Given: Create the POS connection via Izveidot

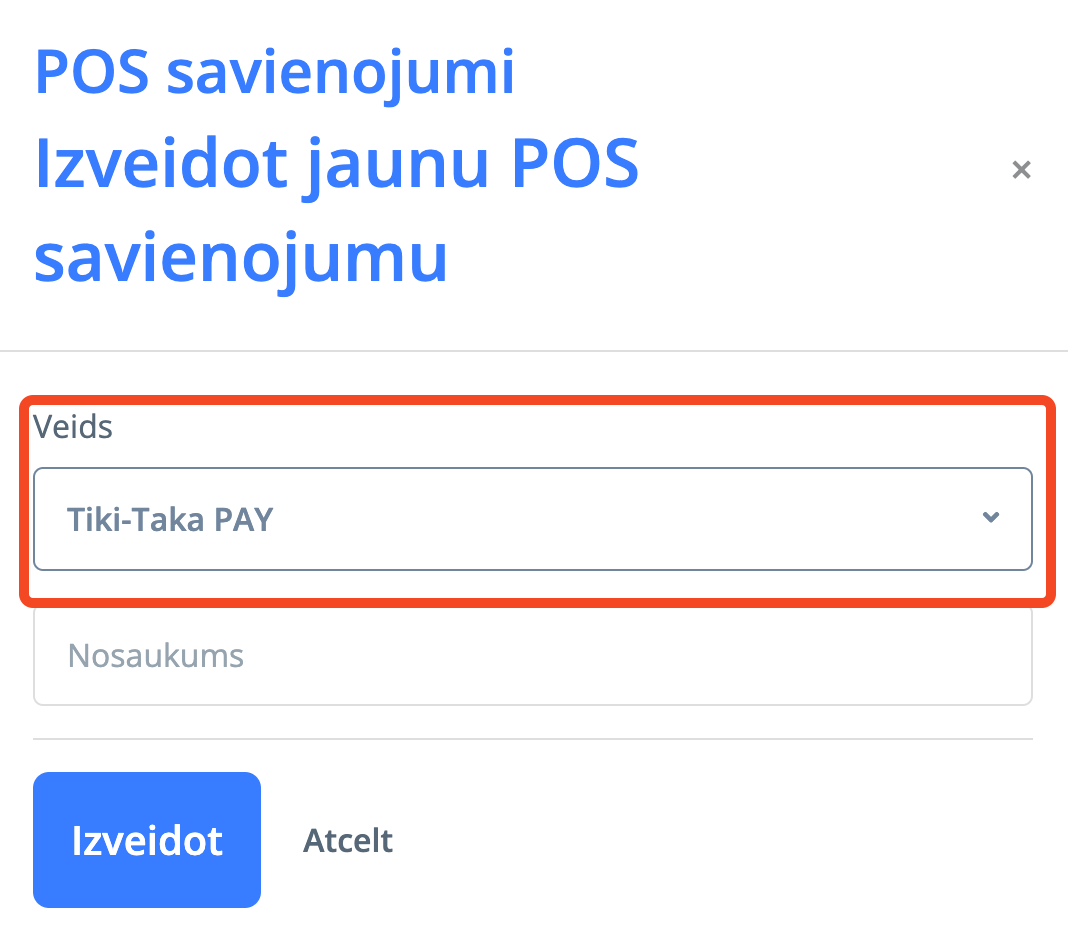Looking at the screenshot, I should [x=147, y=840].
